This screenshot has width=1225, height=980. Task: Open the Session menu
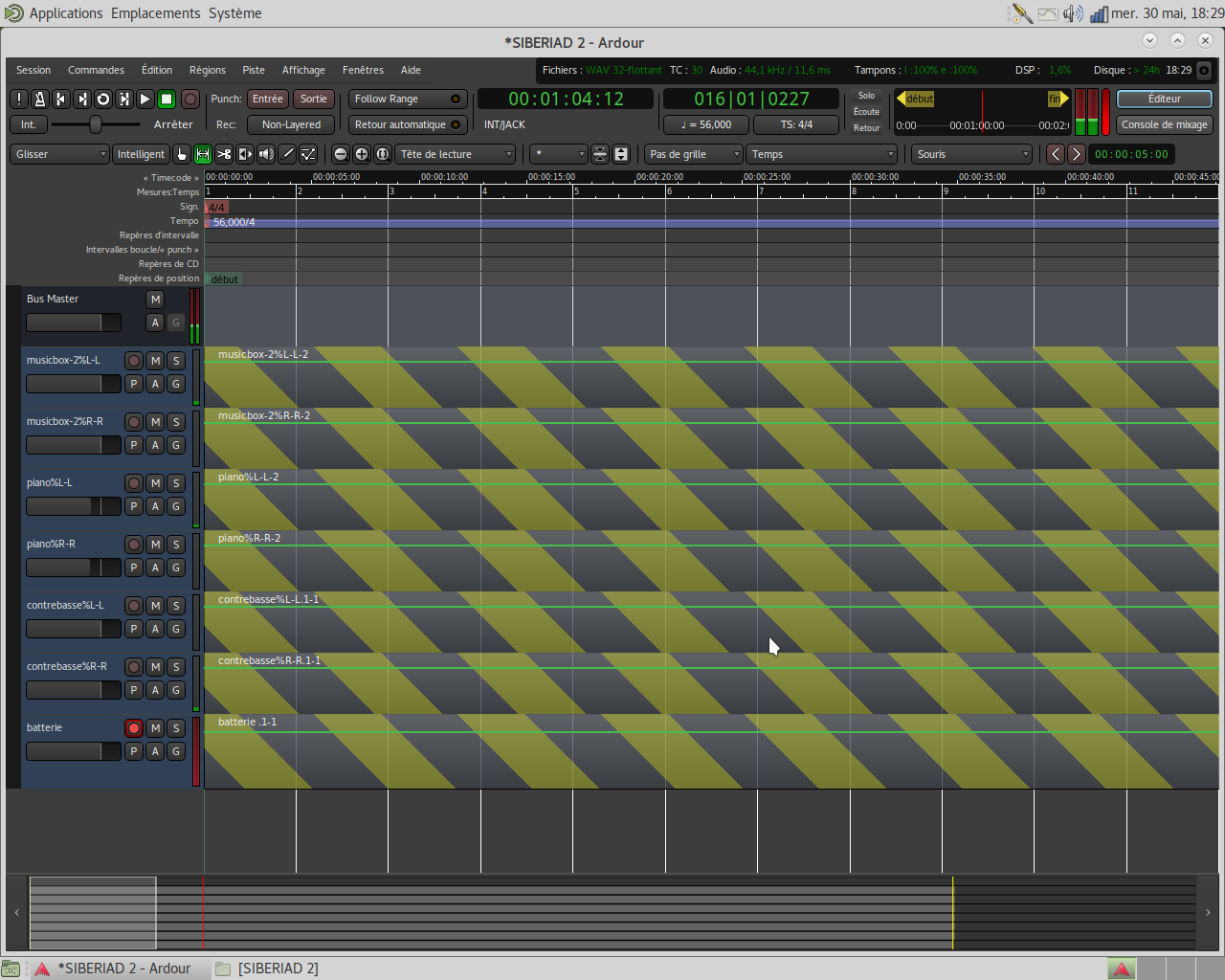pos(33,70)
